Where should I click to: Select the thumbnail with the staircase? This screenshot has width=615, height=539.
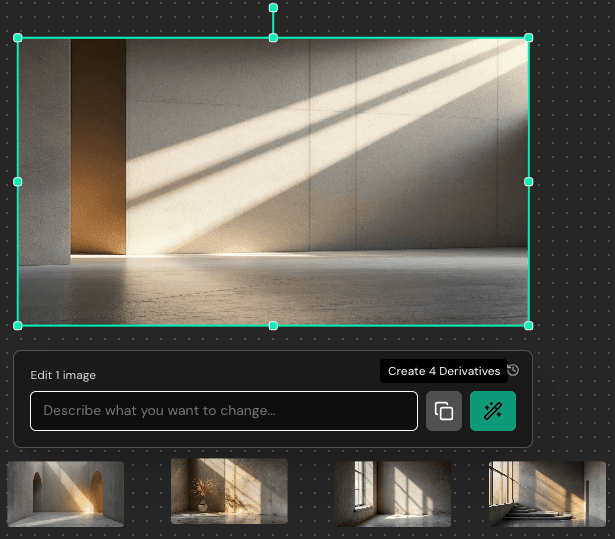point(547,493)
